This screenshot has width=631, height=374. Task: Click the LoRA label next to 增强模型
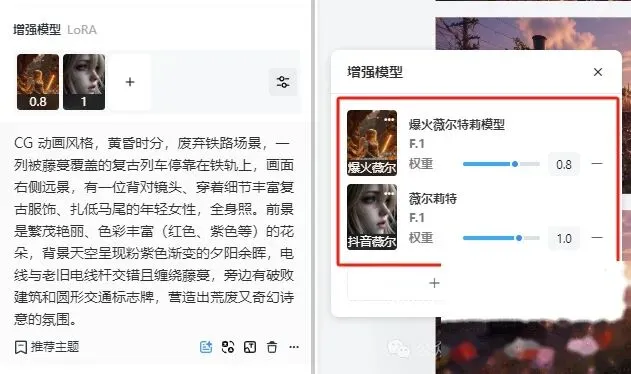pyautogui.click(x=82, y=30)
